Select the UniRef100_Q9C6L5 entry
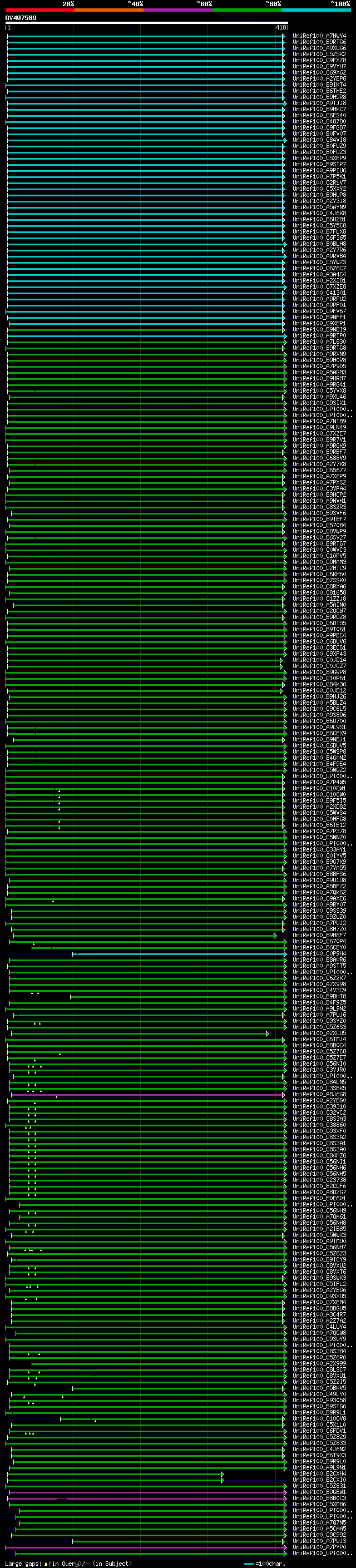Image resolution: width=356 pixels, height=1568 pixels. click(319, 709)
